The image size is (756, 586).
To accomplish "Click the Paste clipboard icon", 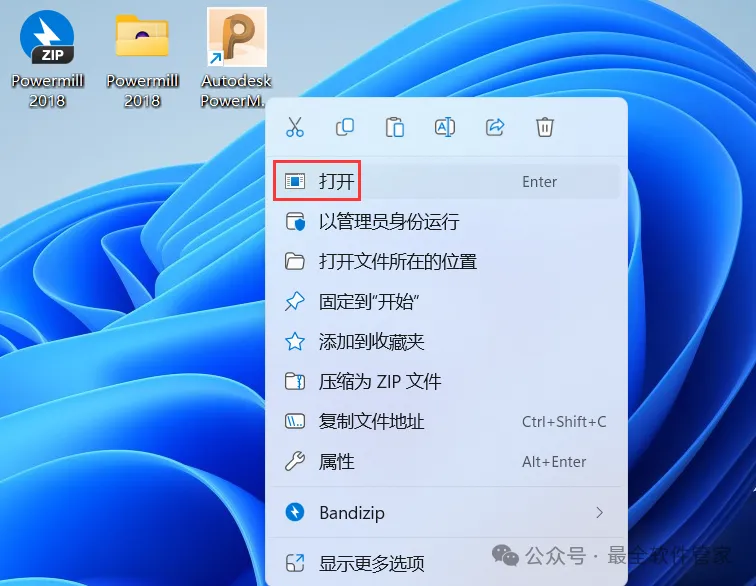I will pyautogui.click(x=395, y=127).
